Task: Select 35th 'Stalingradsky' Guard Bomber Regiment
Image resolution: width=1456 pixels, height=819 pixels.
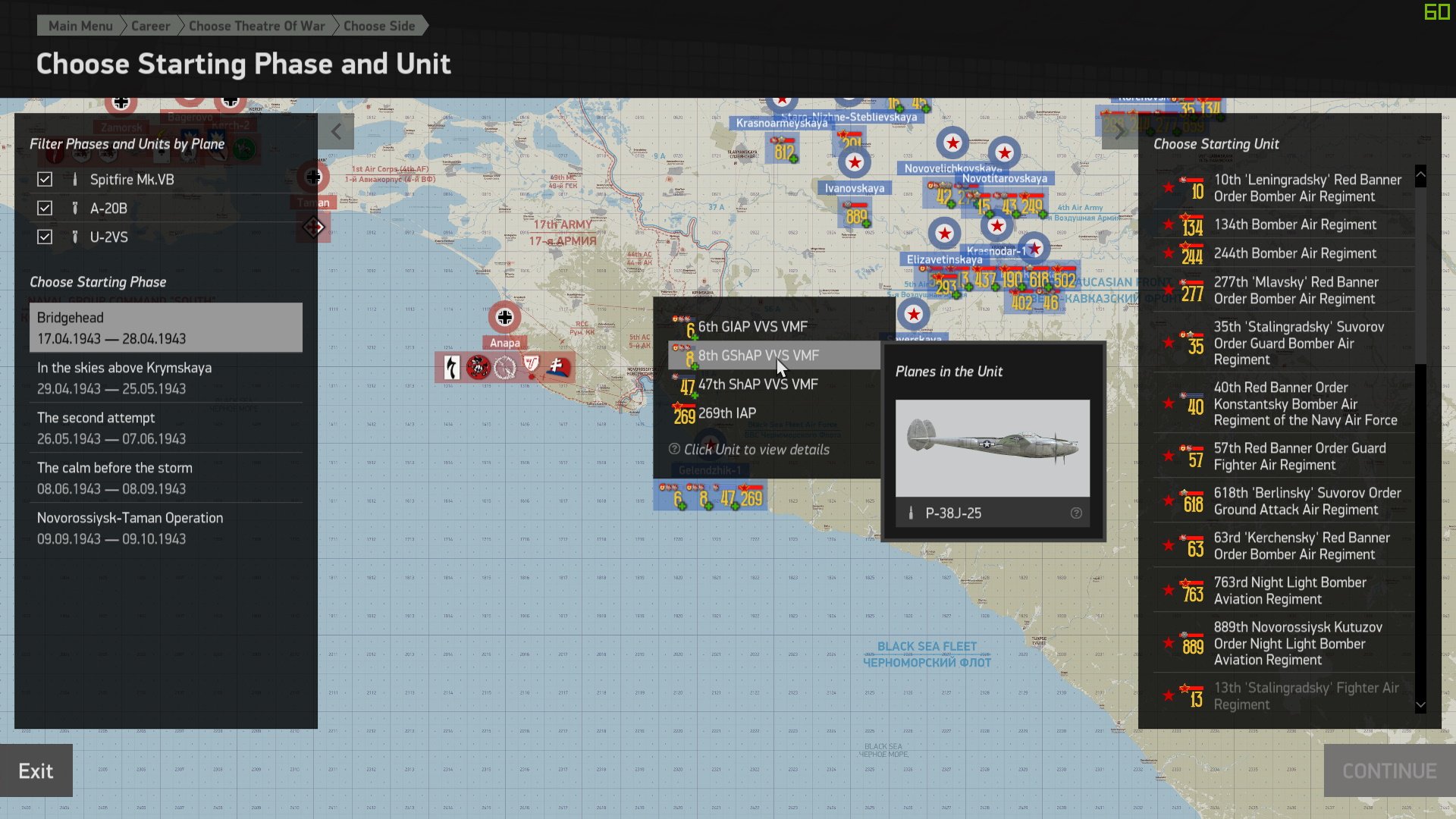Action: pyautogui.click(x=1283, y=343)
